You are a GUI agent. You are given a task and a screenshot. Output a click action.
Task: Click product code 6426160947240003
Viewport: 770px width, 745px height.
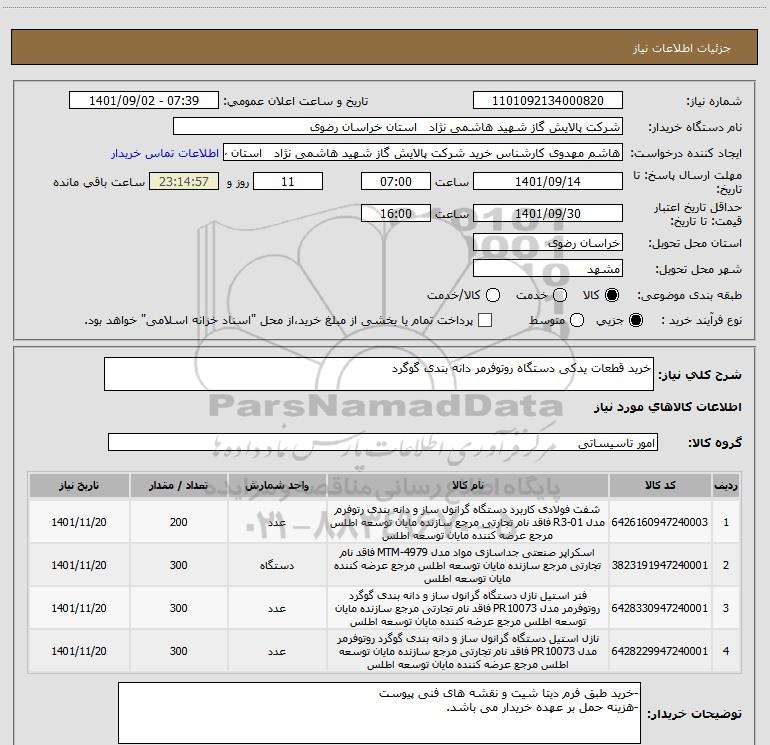(660, 522)
